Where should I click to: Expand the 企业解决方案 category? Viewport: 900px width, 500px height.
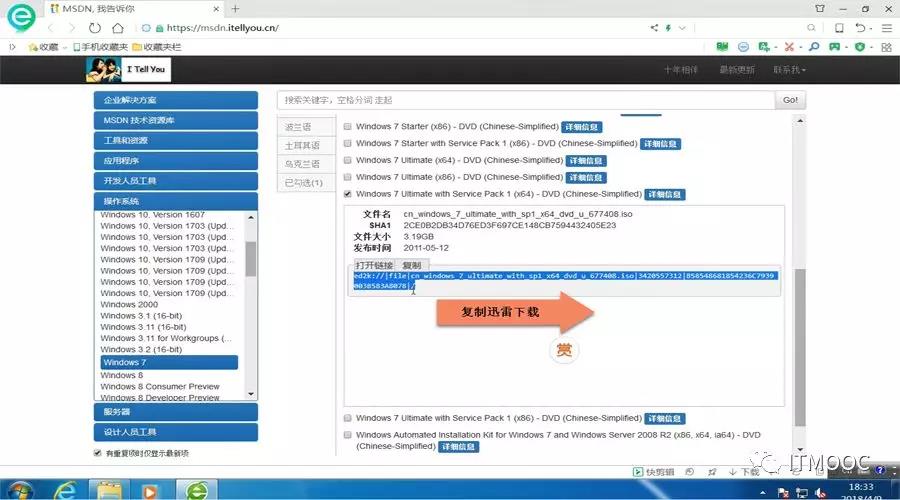click(x=176, y=100)
